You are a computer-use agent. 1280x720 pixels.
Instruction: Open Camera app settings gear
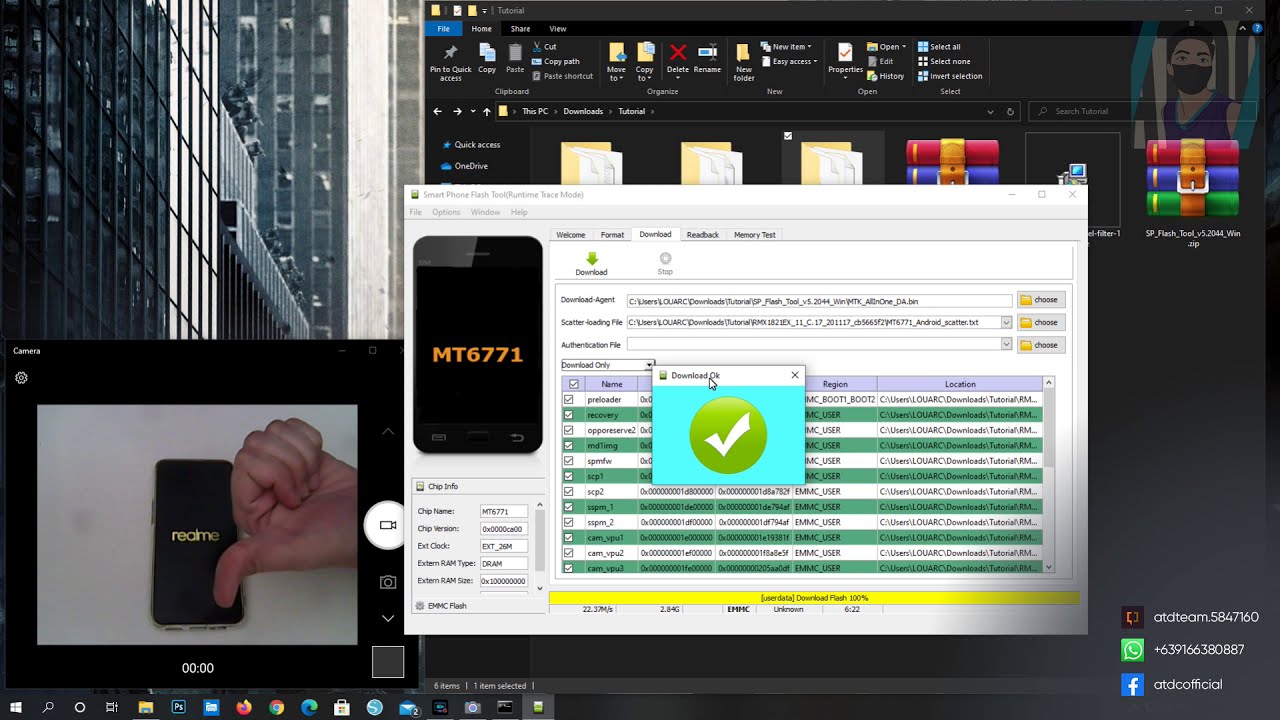coord(21,378)
